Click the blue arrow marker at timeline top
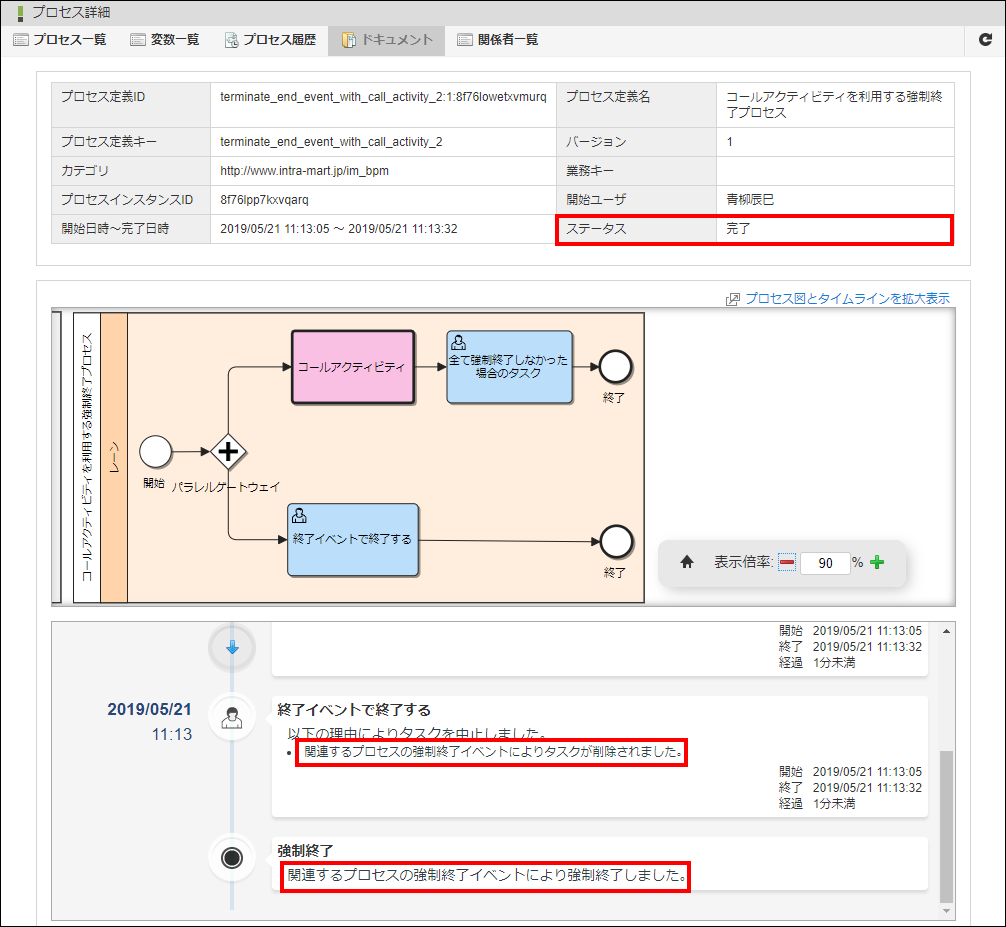Screen dimensions: 1006x927 tap(232, 647)
